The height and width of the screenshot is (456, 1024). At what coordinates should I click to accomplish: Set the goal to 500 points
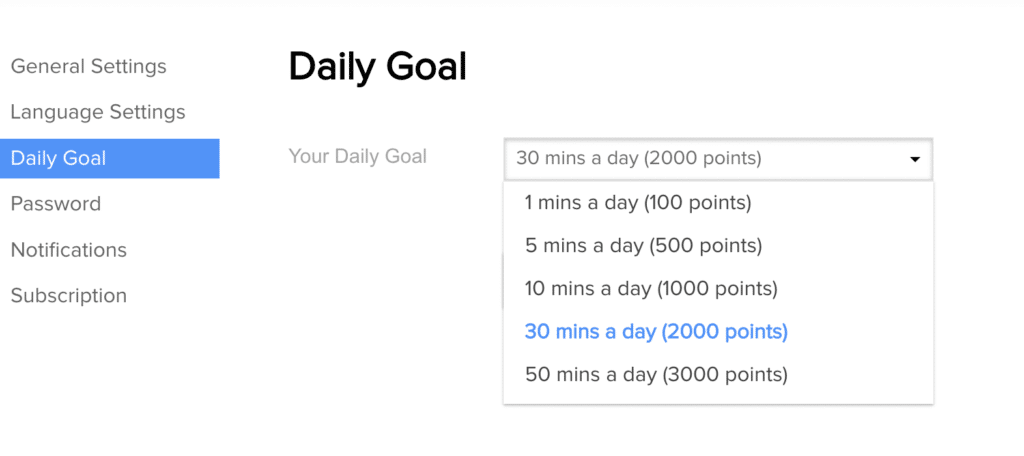(x=707, y=246)
